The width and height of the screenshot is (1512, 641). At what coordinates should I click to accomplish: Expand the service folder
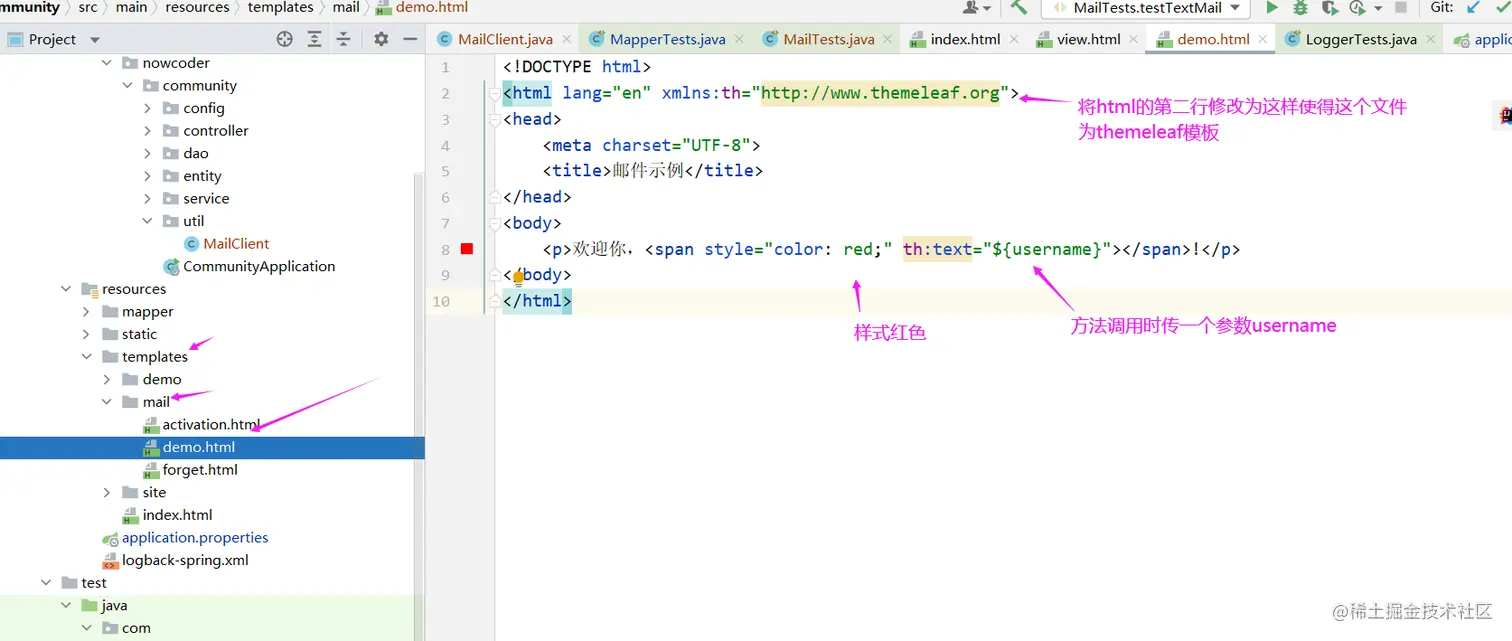(x=148, y=199)
